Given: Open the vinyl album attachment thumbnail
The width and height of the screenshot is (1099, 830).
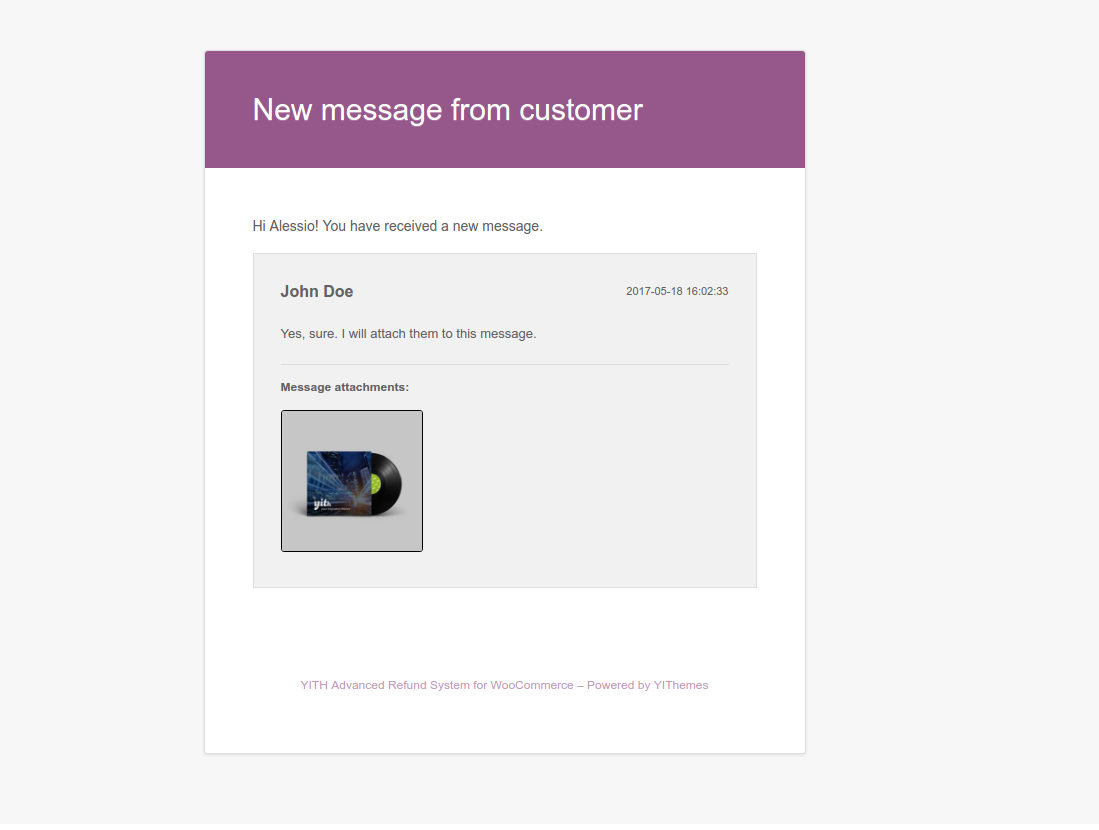Looking at the screenshot, I should point(351,480).
